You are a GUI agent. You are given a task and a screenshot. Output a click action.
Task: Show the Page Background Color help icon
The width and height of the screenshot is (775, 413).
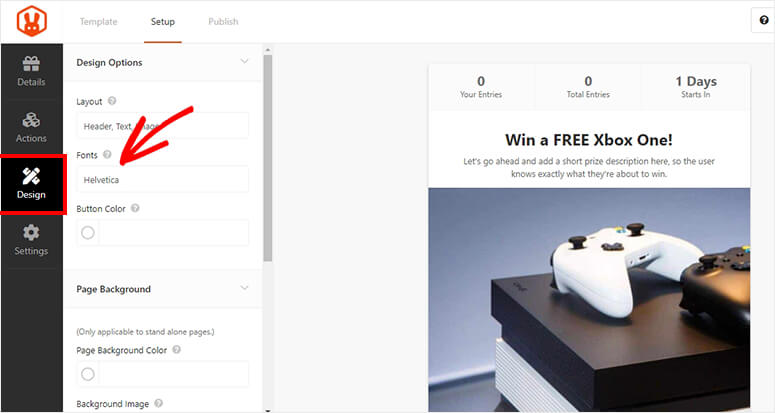tap(176, 349)
